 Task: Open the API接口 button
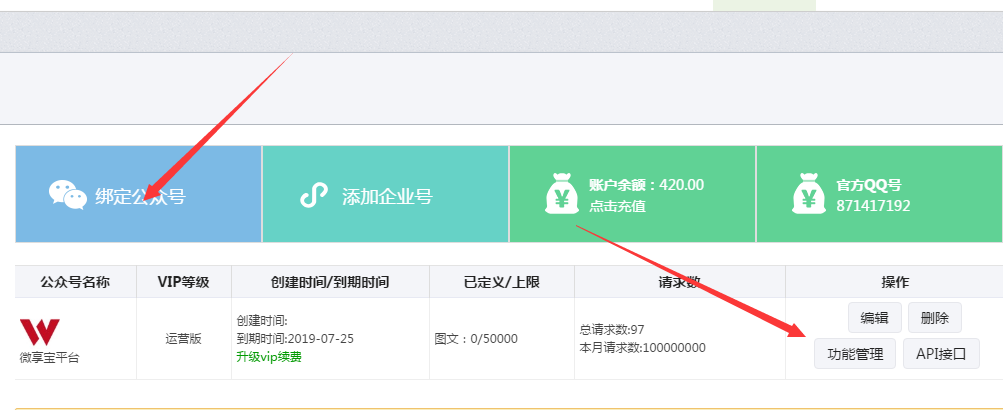pos(941,354)
